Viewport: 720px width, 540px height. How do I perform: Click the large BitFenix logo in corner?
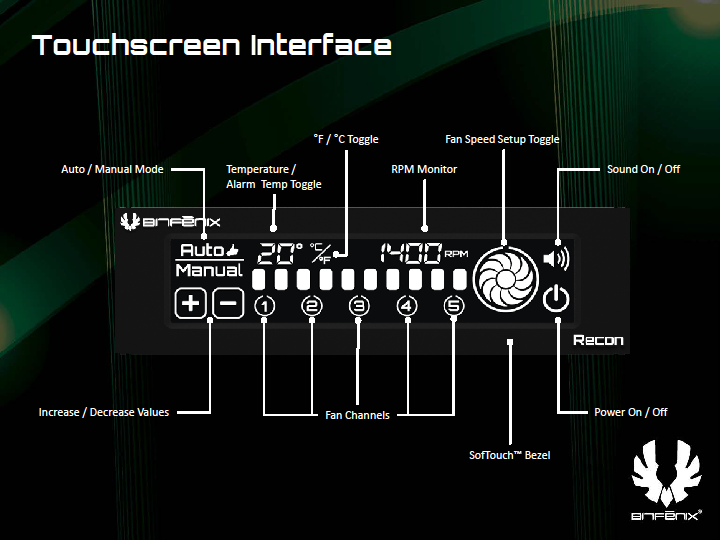(x=666, y=480)
